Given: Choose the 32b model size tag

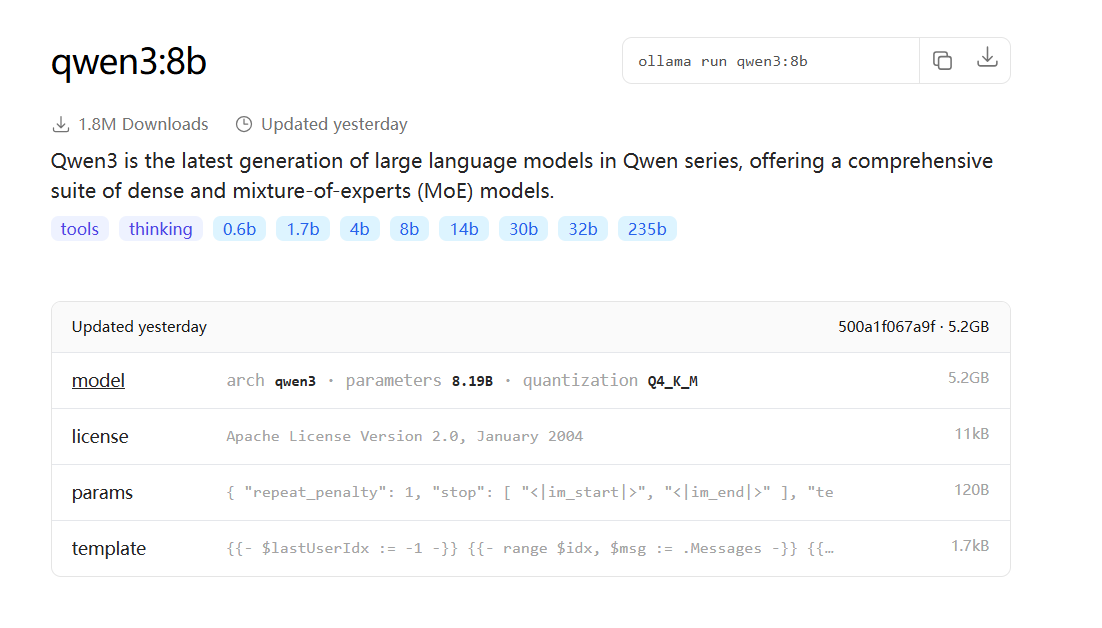Looking at the screenshot, I should [583, 229].
